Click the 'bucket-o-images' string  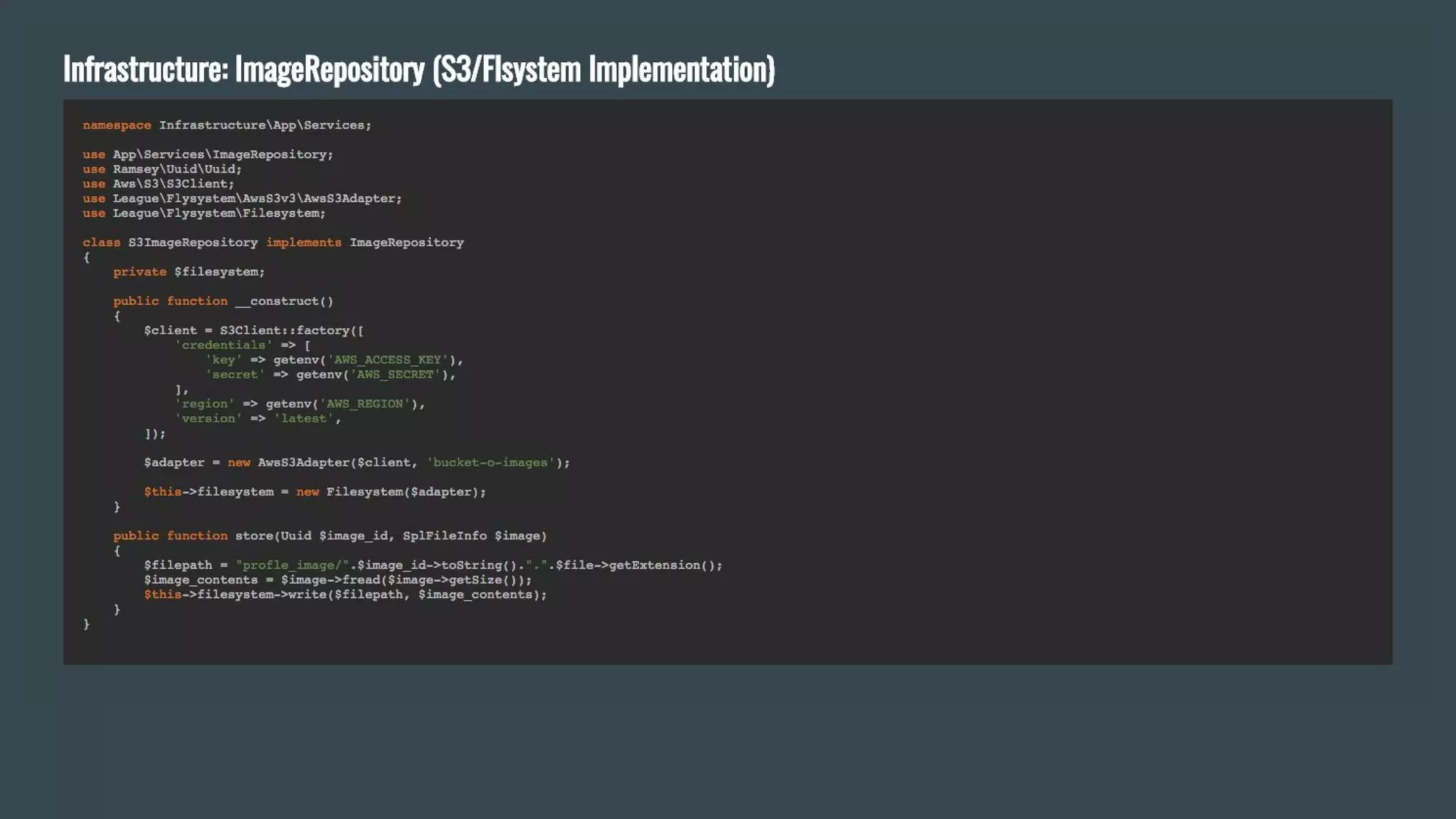coord(490,463)
